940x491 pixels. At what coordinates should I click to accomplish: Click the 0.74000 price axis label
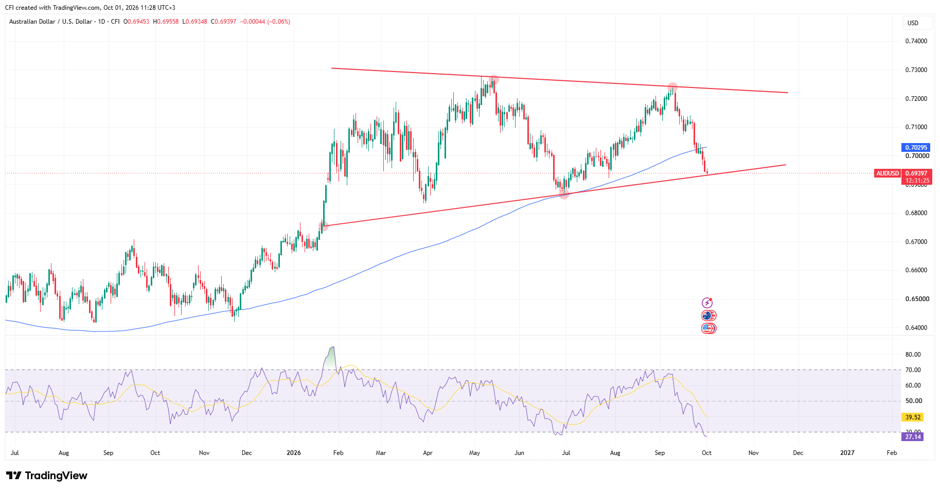[915, 41]
